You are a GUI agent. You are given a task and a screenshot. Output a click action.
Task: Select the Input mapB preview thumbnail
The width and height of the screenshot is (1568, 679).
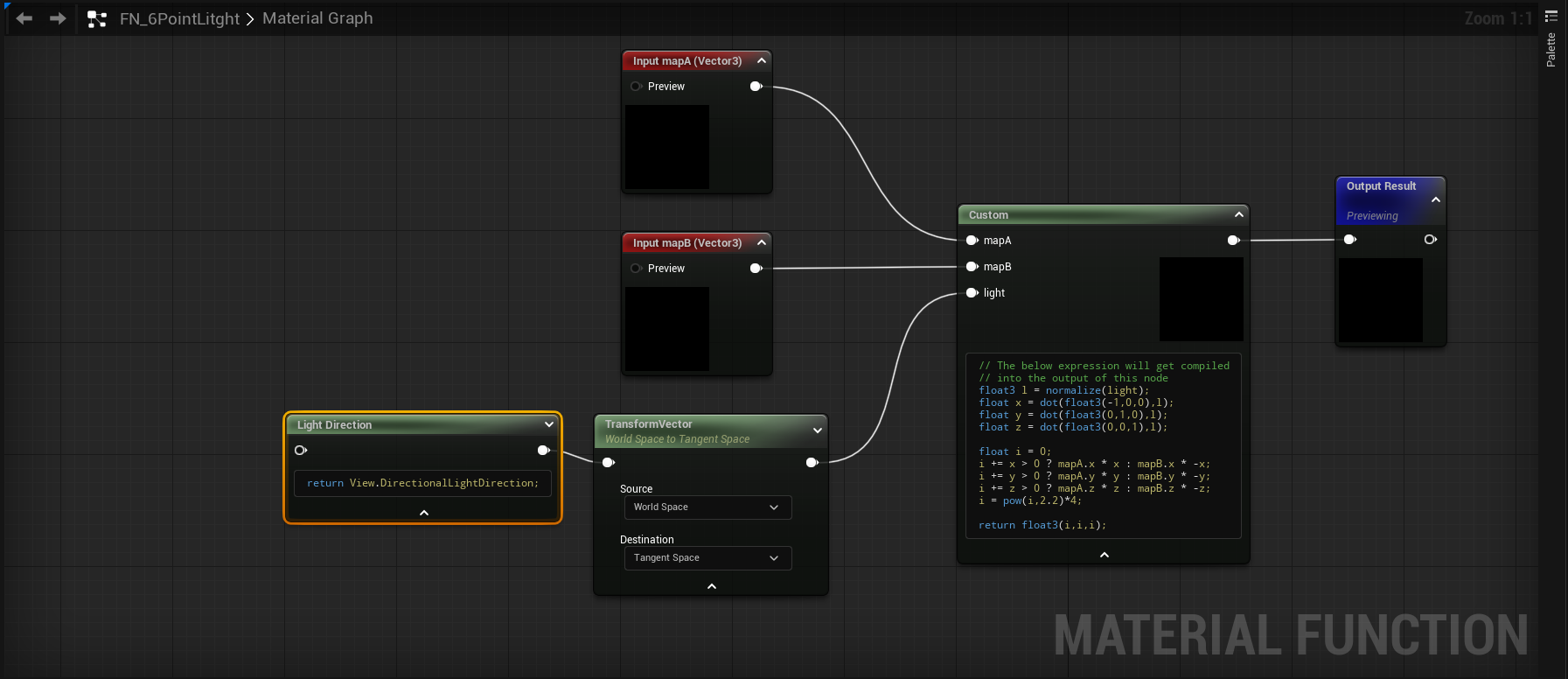click(x=667, y=329)
